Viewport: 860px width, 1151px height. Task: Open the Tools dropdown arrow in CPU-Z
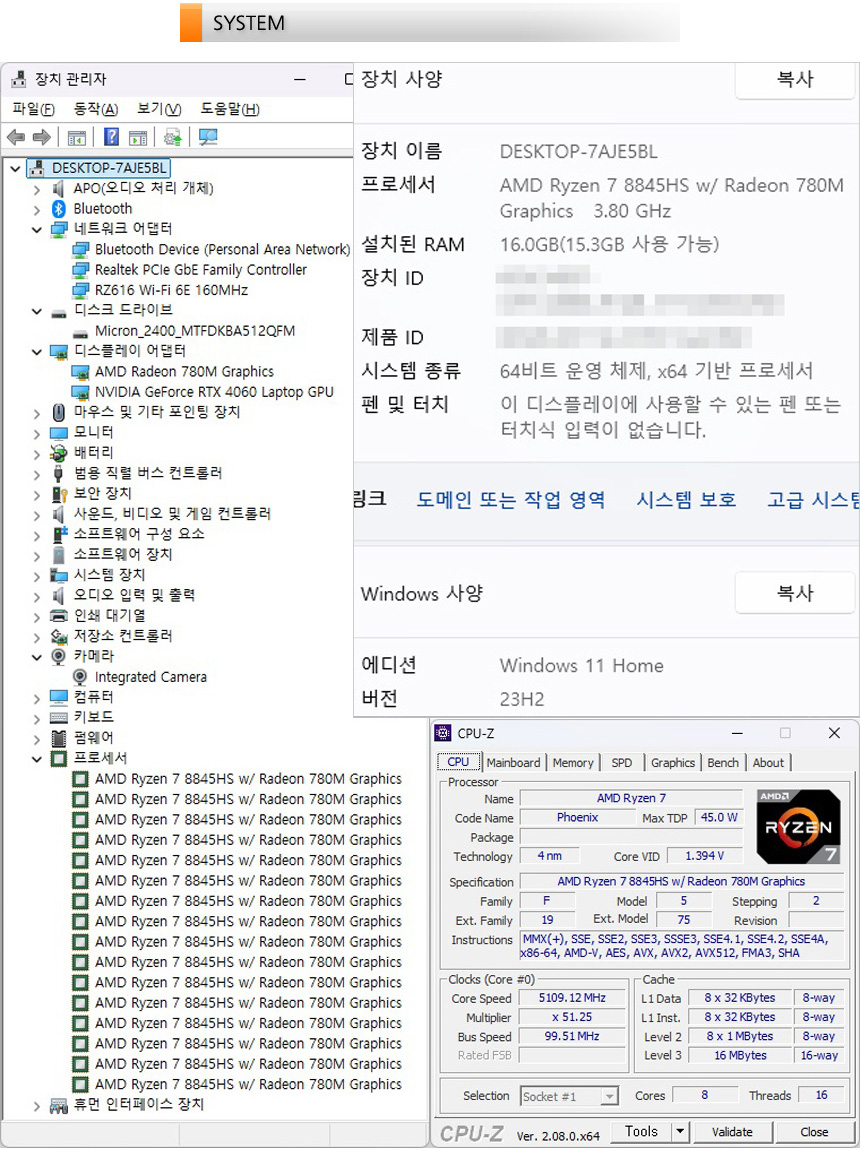click(680, 1131)
